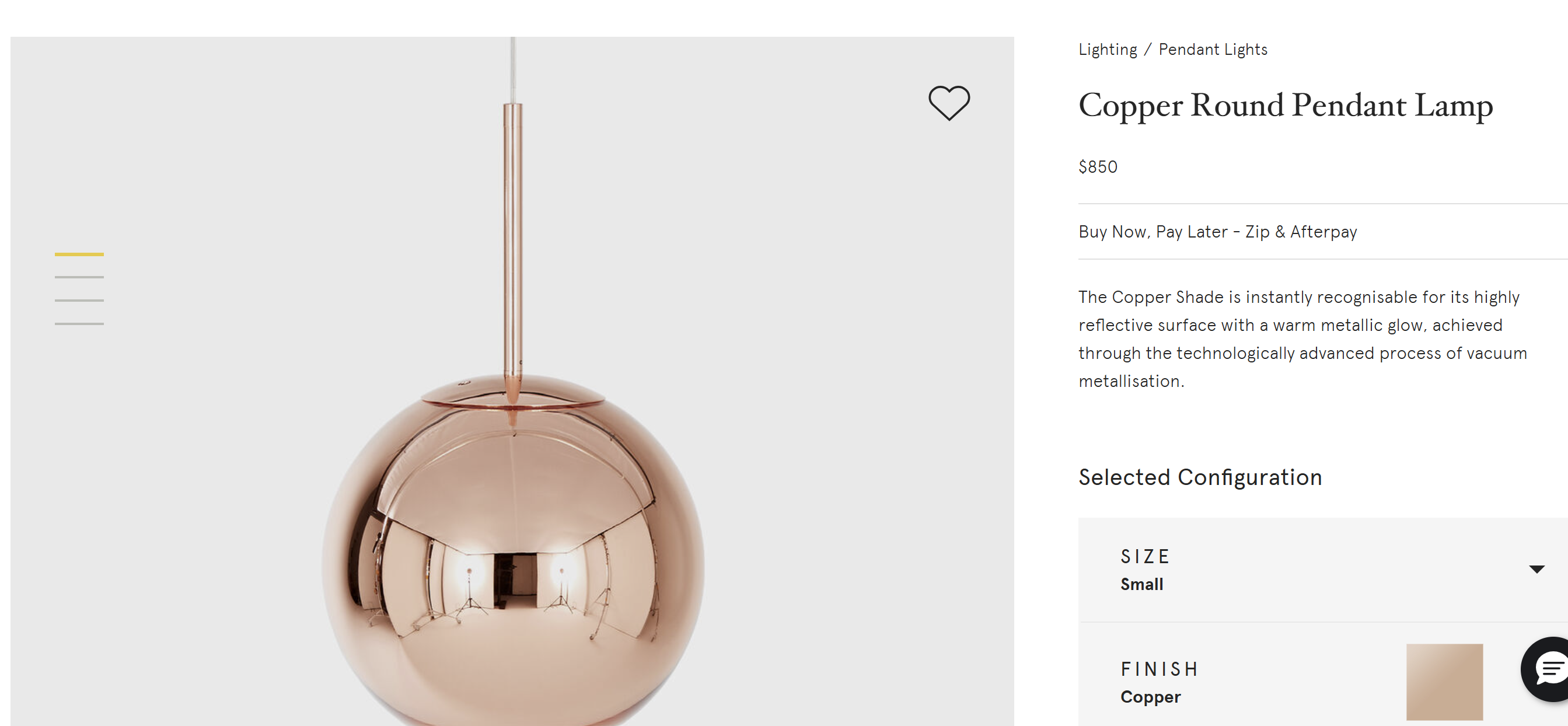This screenshot has height=726, width=1568.
Task: Show the third gallery image
Action: pos(79,300)
